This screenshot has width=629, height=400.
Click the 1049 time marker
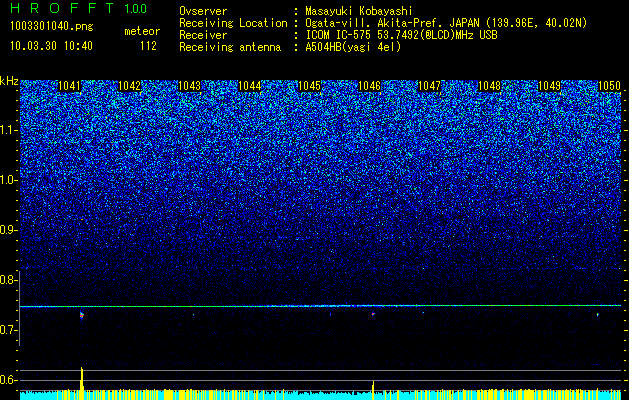549,86
